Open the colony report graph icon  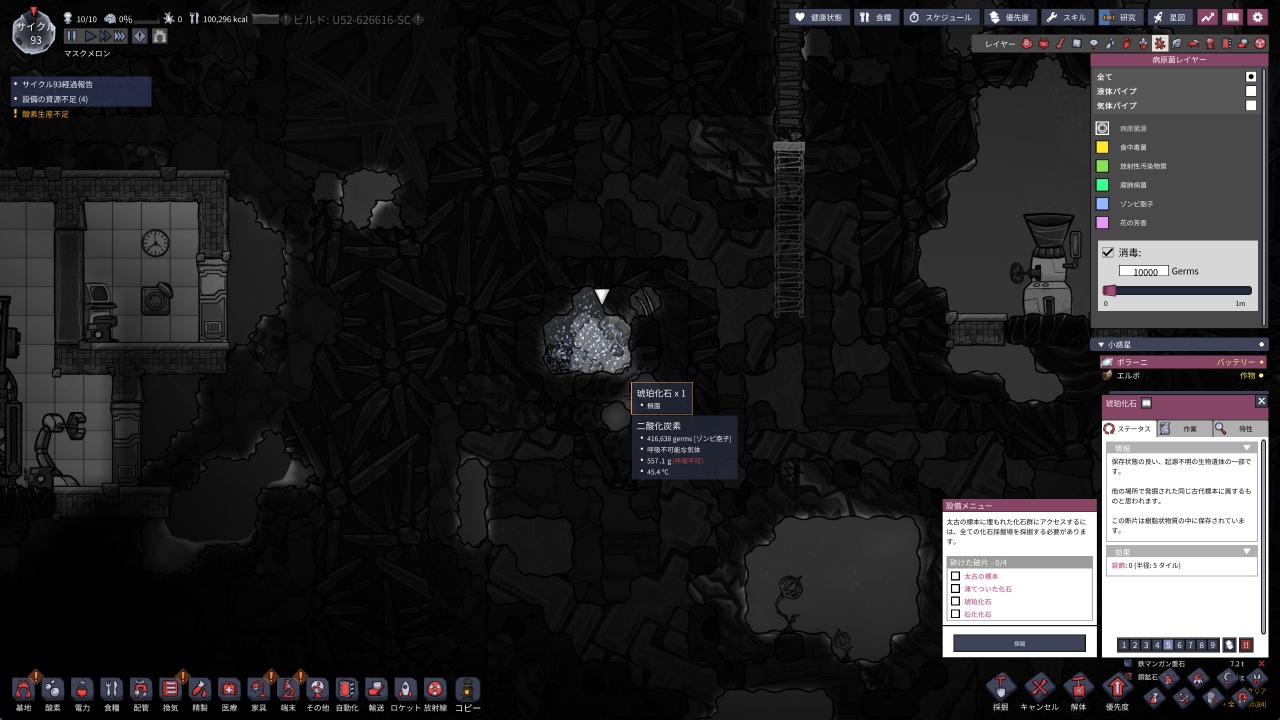coord(1208,17)
